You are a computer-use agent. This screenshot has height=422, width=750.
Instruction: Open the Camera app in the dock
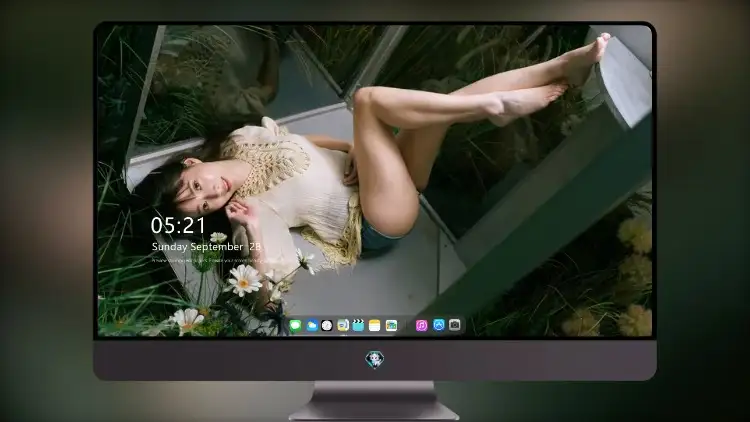(455, 325)
